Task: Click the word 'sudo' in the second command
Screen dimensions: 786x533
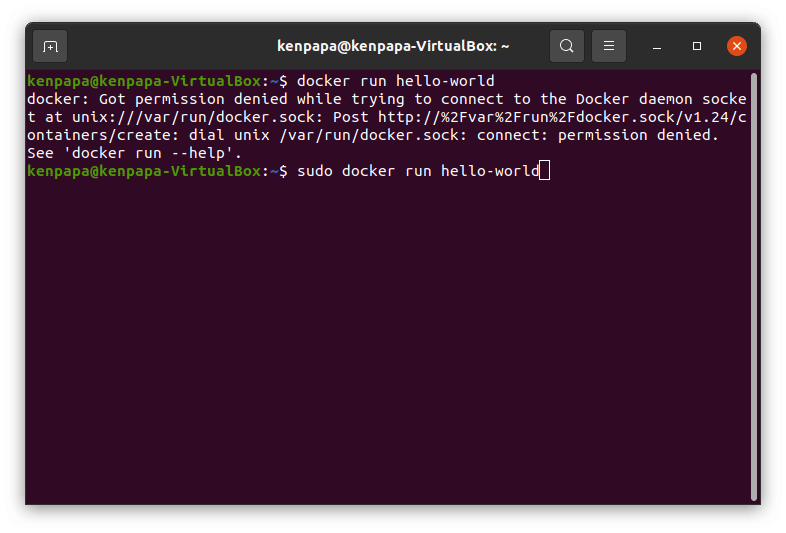Action: pos(315,171)
